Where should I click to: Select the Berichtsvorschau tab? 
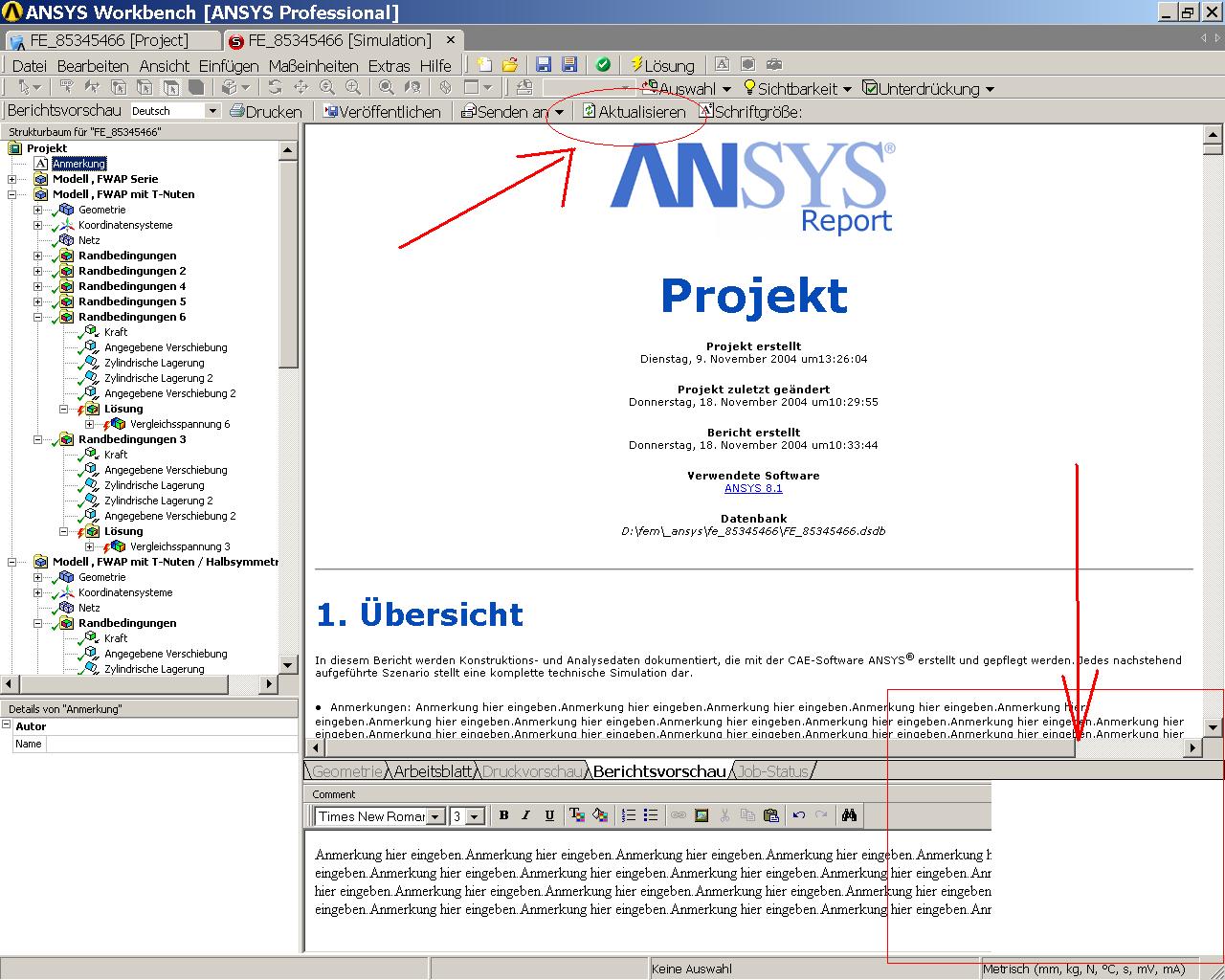(x=659, y=770)
